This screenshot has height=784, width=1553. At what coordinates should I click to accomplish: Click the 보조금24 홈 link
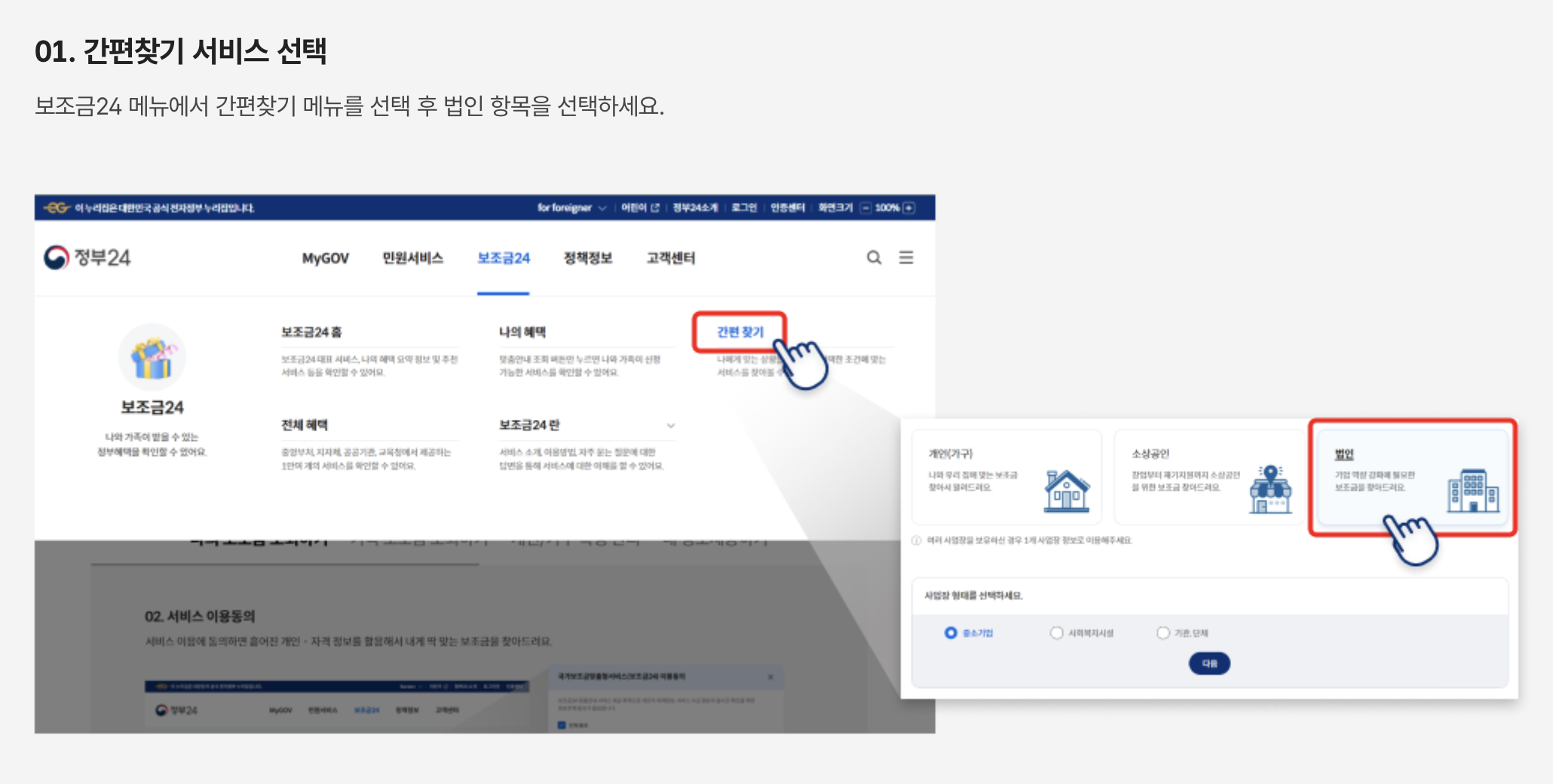(x=311, y=332)
